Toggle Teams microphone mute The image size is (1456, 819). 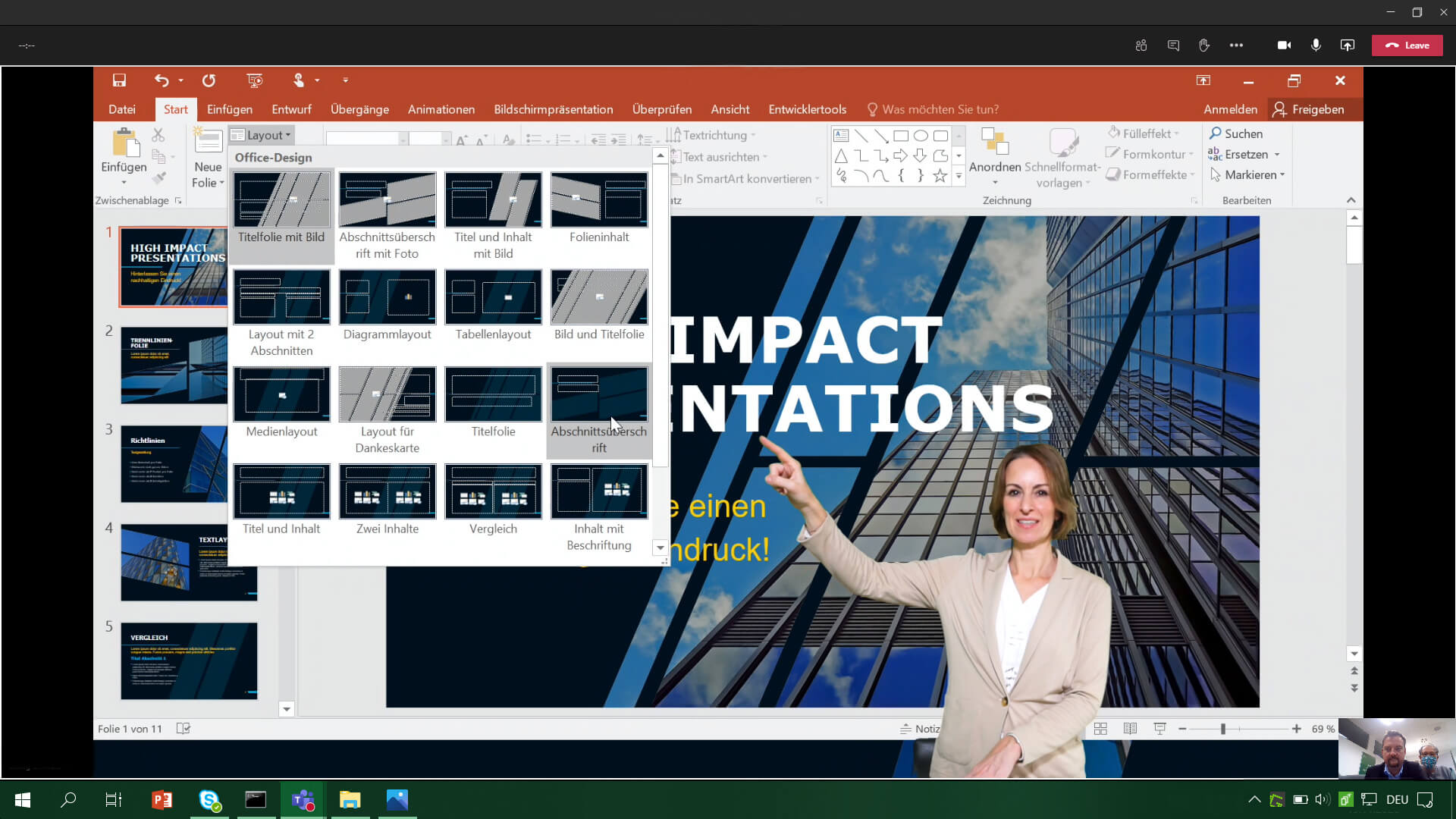(1316, 45)
